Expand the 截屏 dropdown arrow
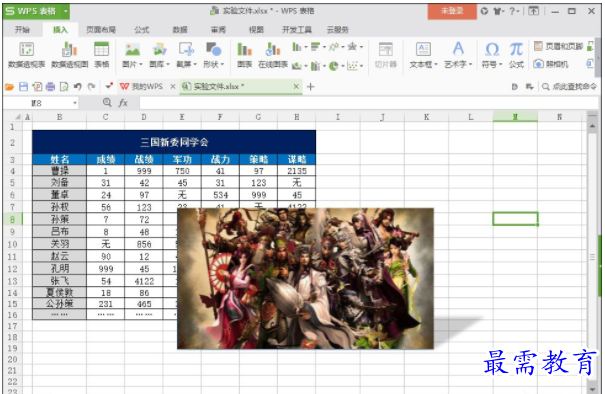Viewport: 605px width, 394px height. [x=195, y=64]
